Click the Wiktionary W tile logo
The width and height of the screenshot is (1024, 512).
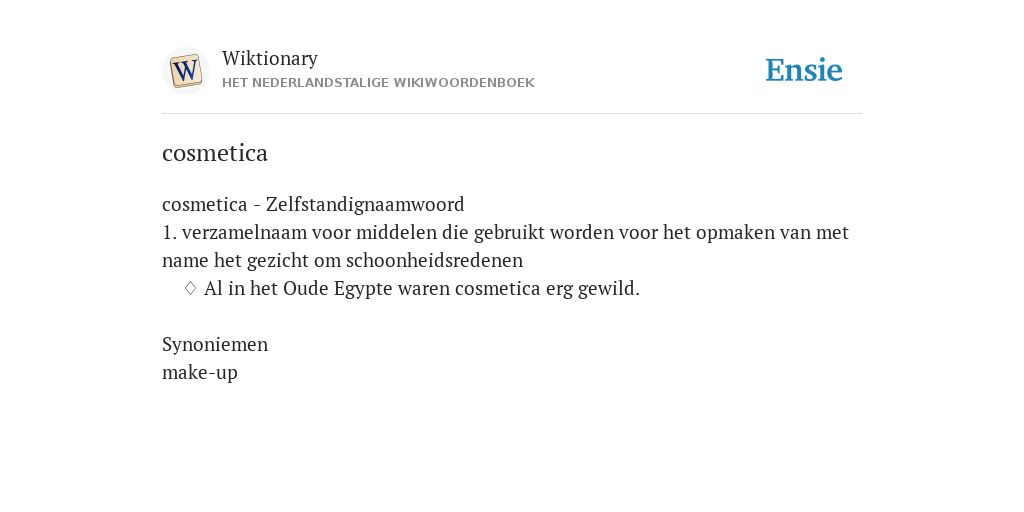click(185, 71)
